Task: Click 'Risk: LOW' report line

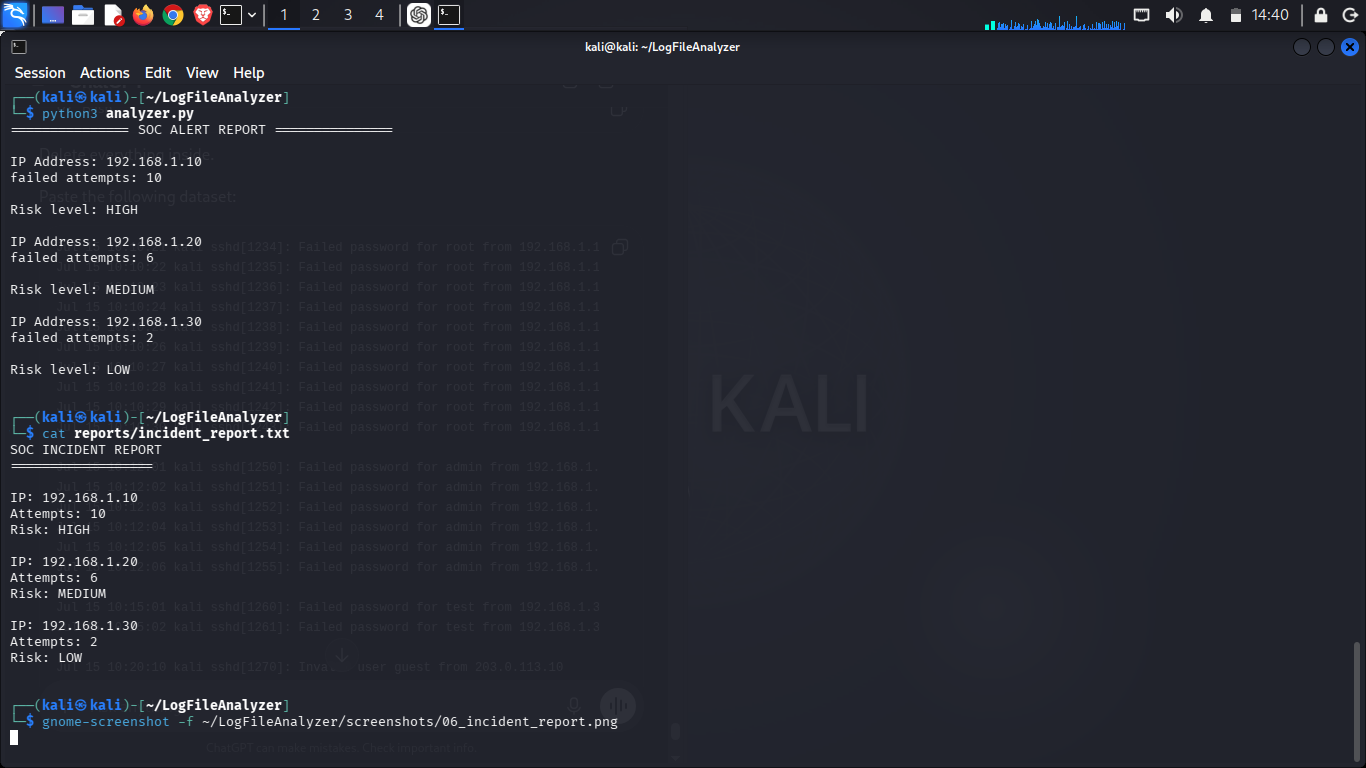Action: [46, 657]
